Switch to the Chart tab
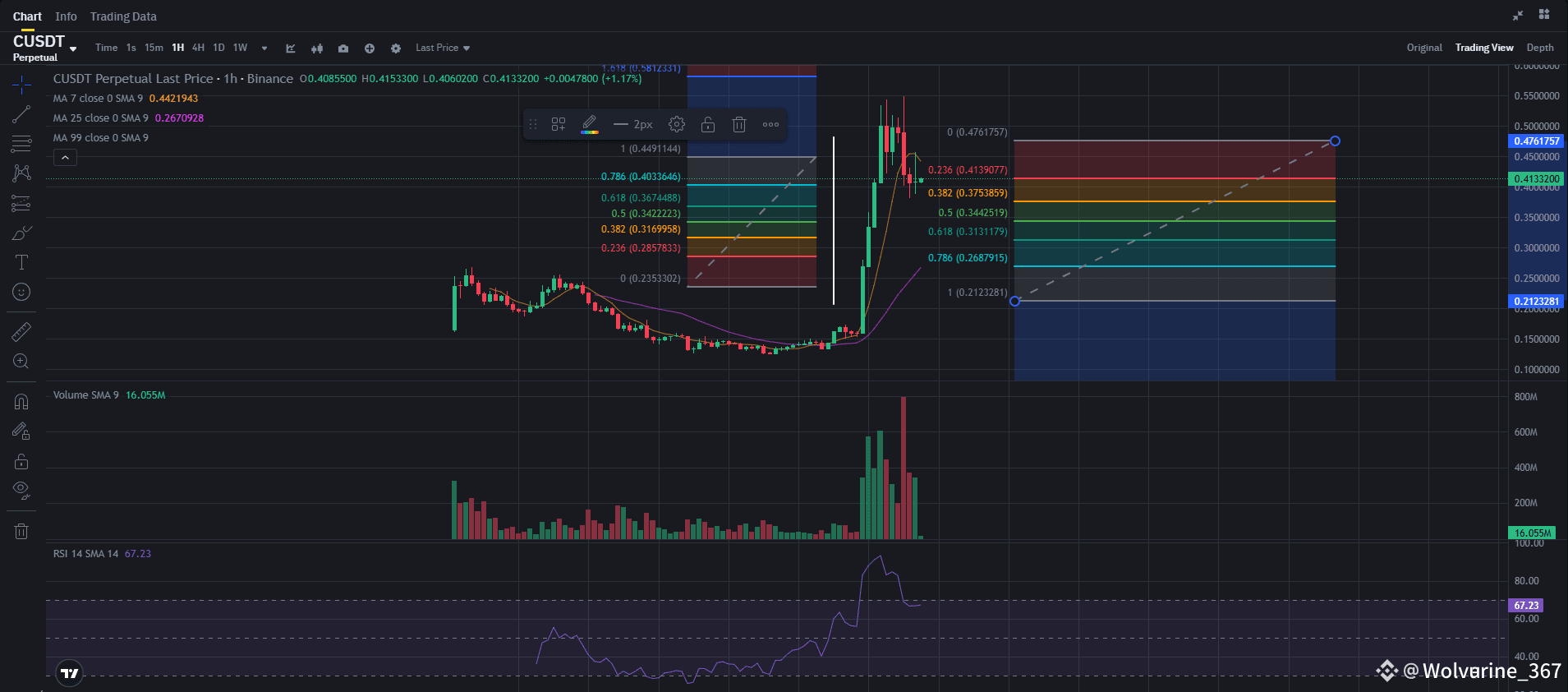Viewport: 1568px width, 692px height. pos(27,16)
